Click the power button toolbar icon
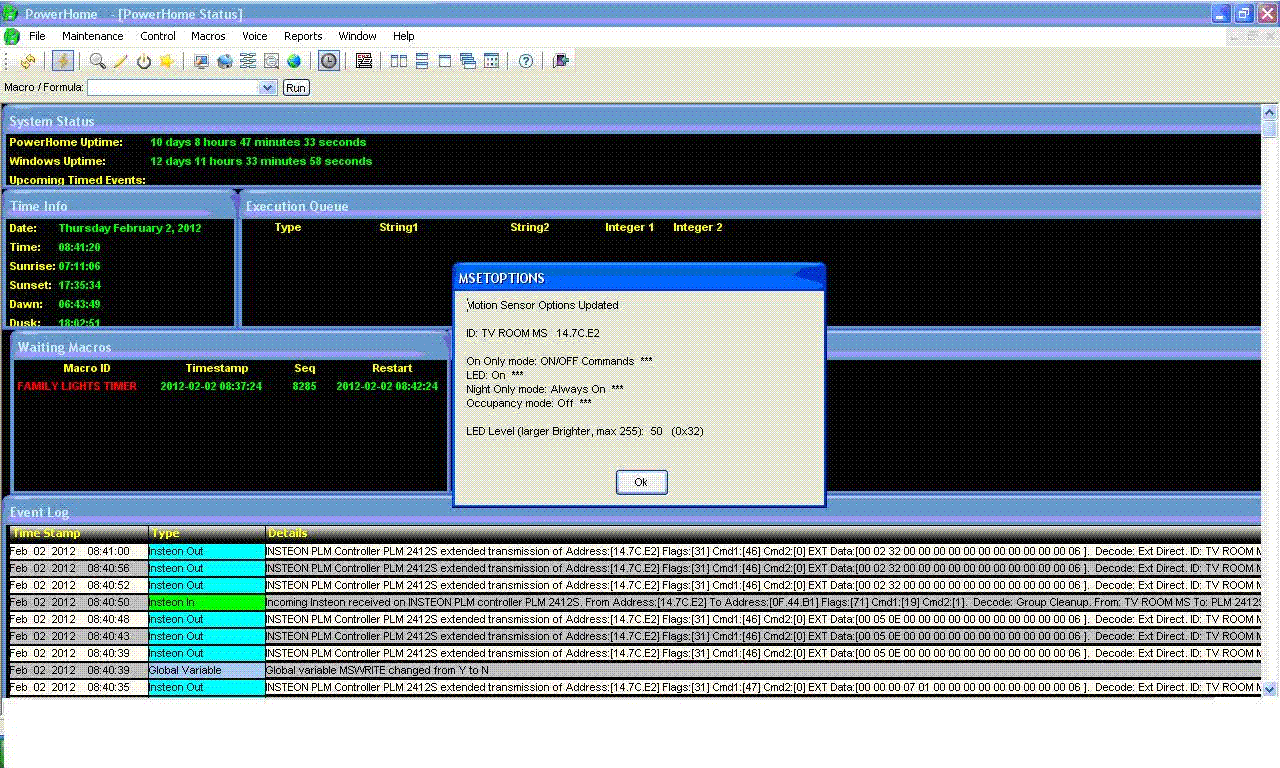The width and height of the screenshot is (1280, 768). [x=144, y=61]
